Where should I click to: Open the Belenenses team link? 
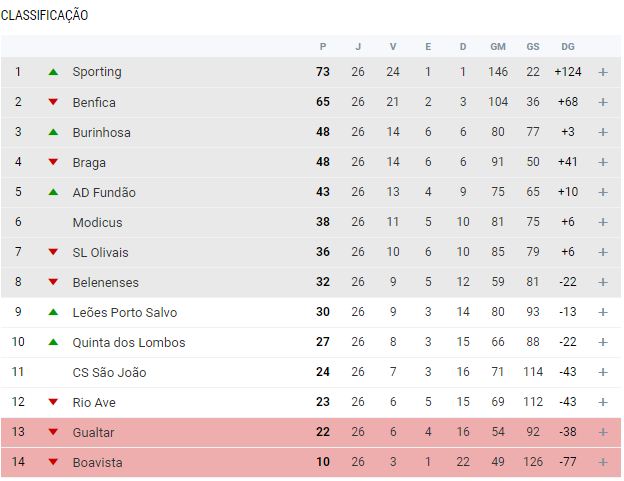coord(105,282)
